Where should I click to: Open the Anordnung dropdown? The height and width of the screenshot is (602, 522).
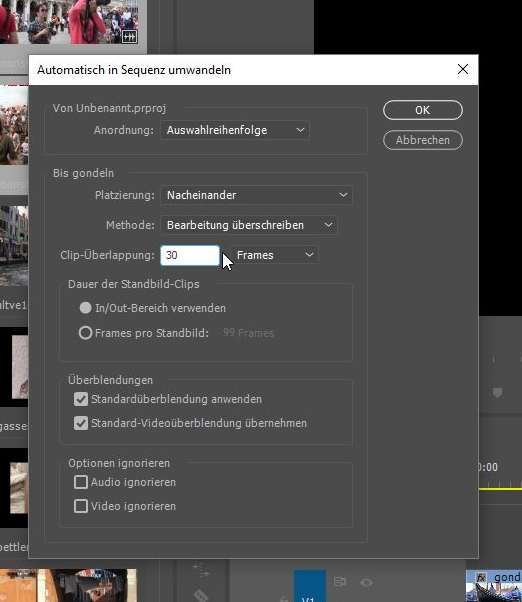235,131
